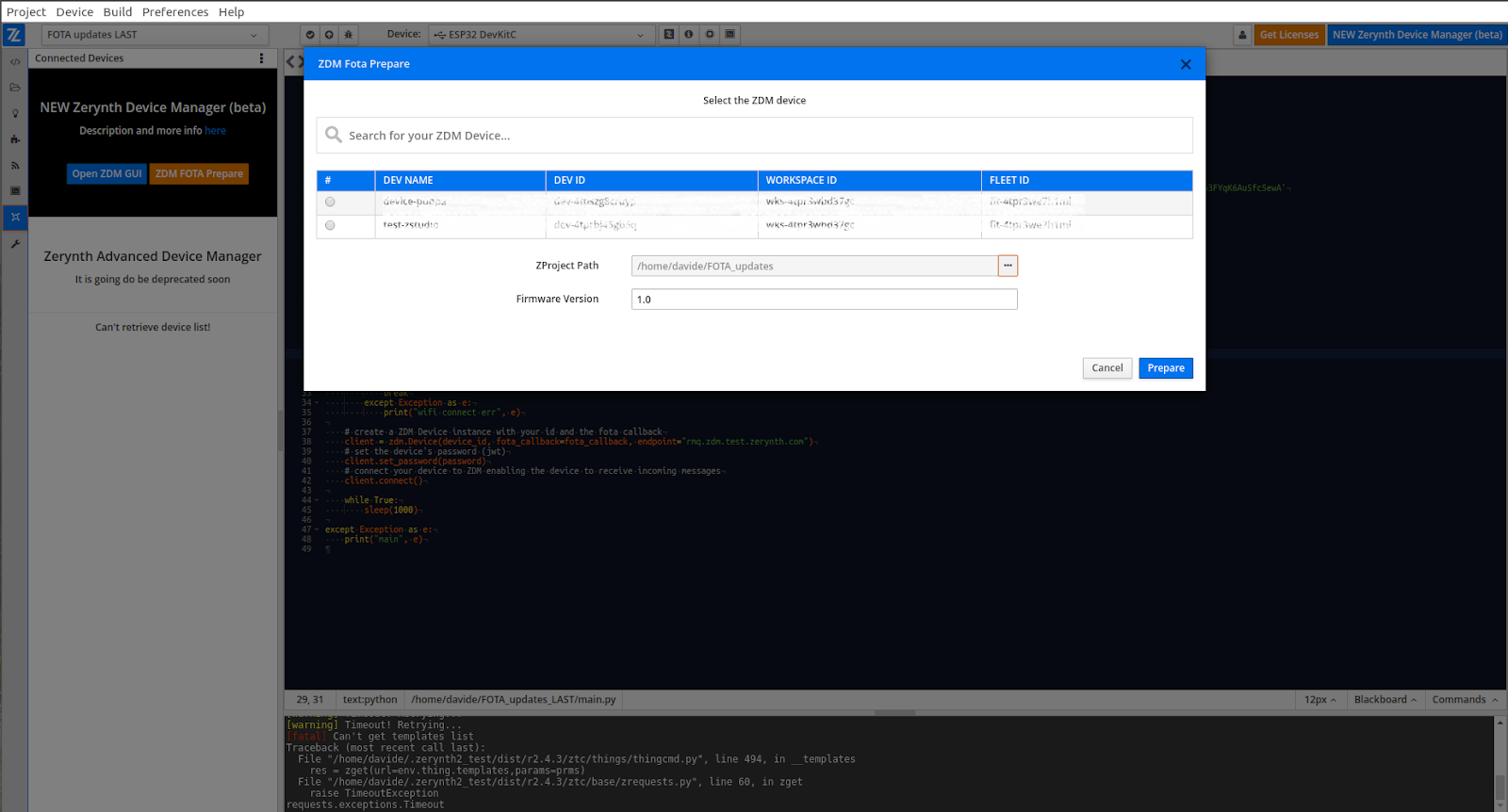The image size is (1508, 812).
Task: Open the code editor sidebar icon
Action: tap(14, 62)
